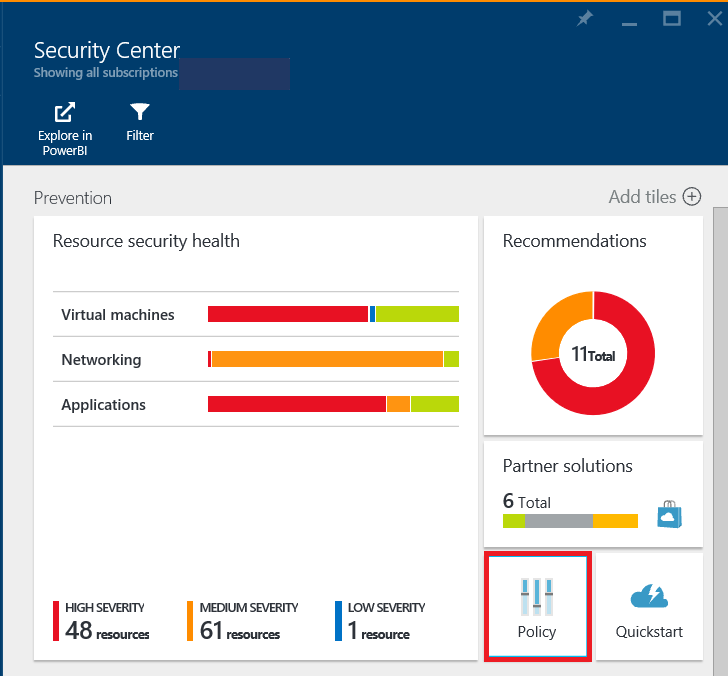Open Virtual machines health row
The width and height of the screenshot is (728, 676).
[256, 314]
